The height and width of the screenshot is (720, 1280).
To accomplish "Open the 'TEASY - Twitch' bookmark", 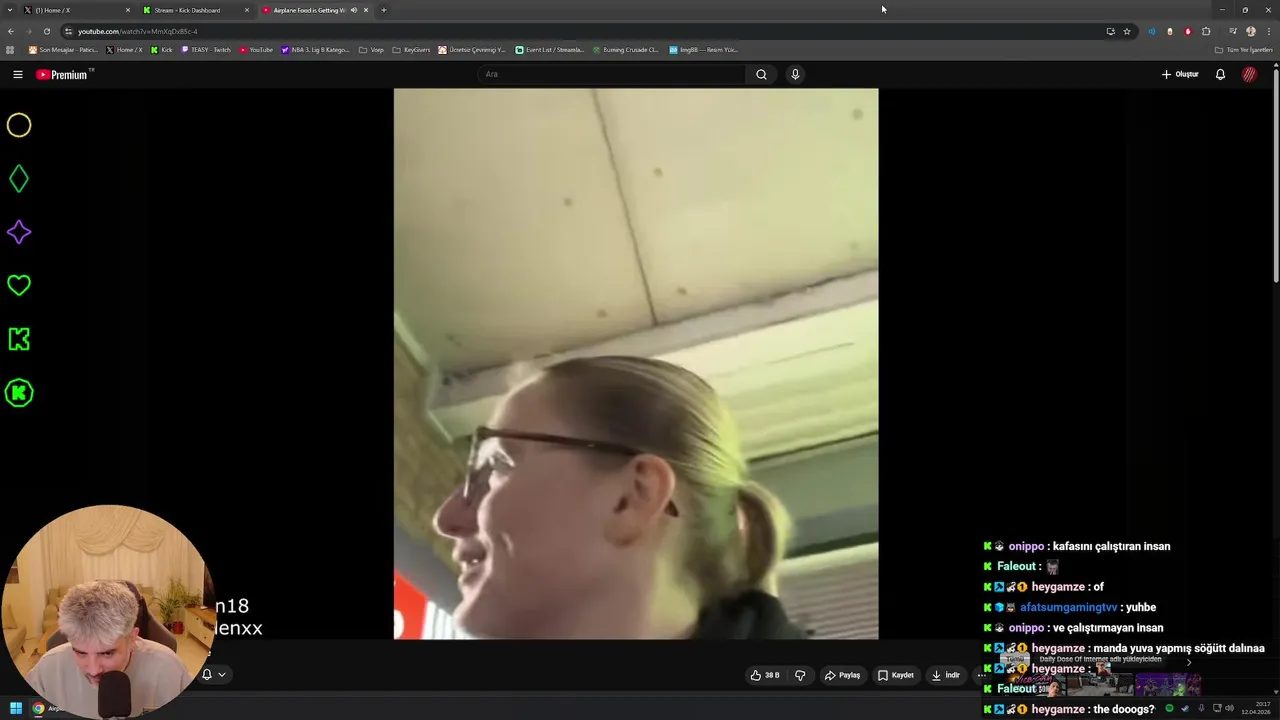I will pos(206,49).
